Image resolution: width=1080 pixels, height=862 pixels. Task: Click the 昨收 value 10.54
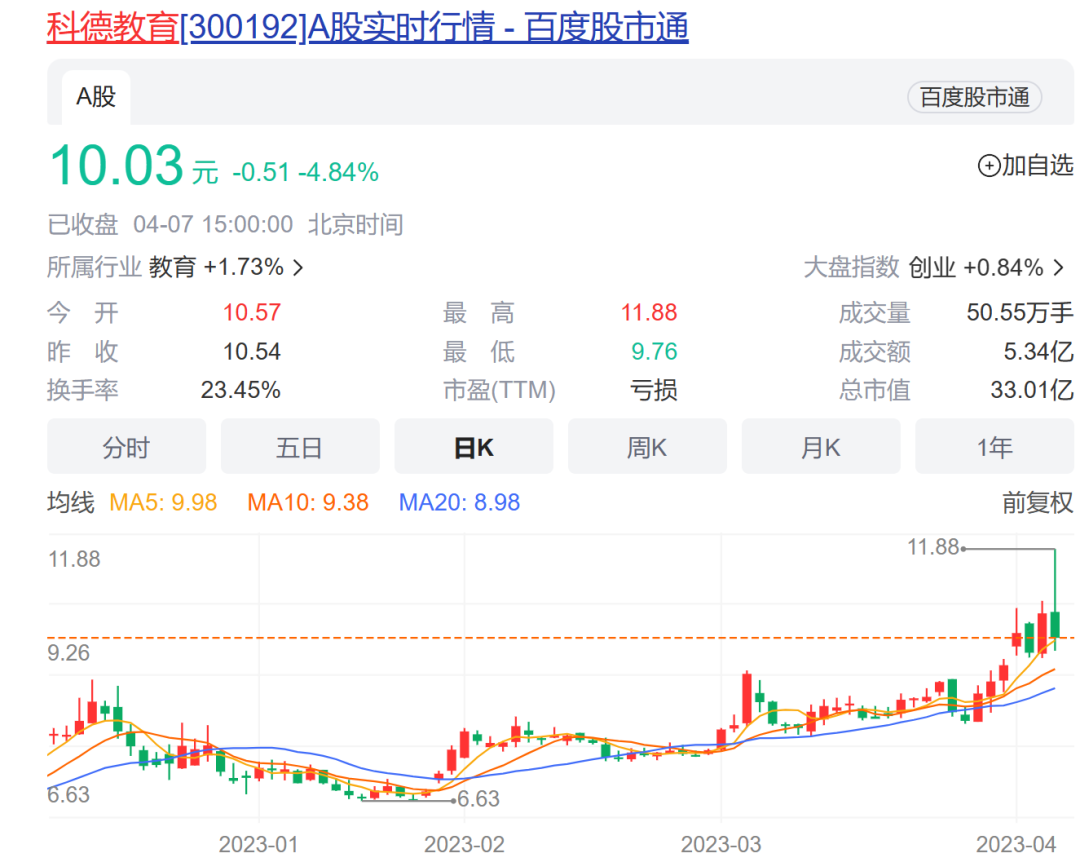click(251, 352)
